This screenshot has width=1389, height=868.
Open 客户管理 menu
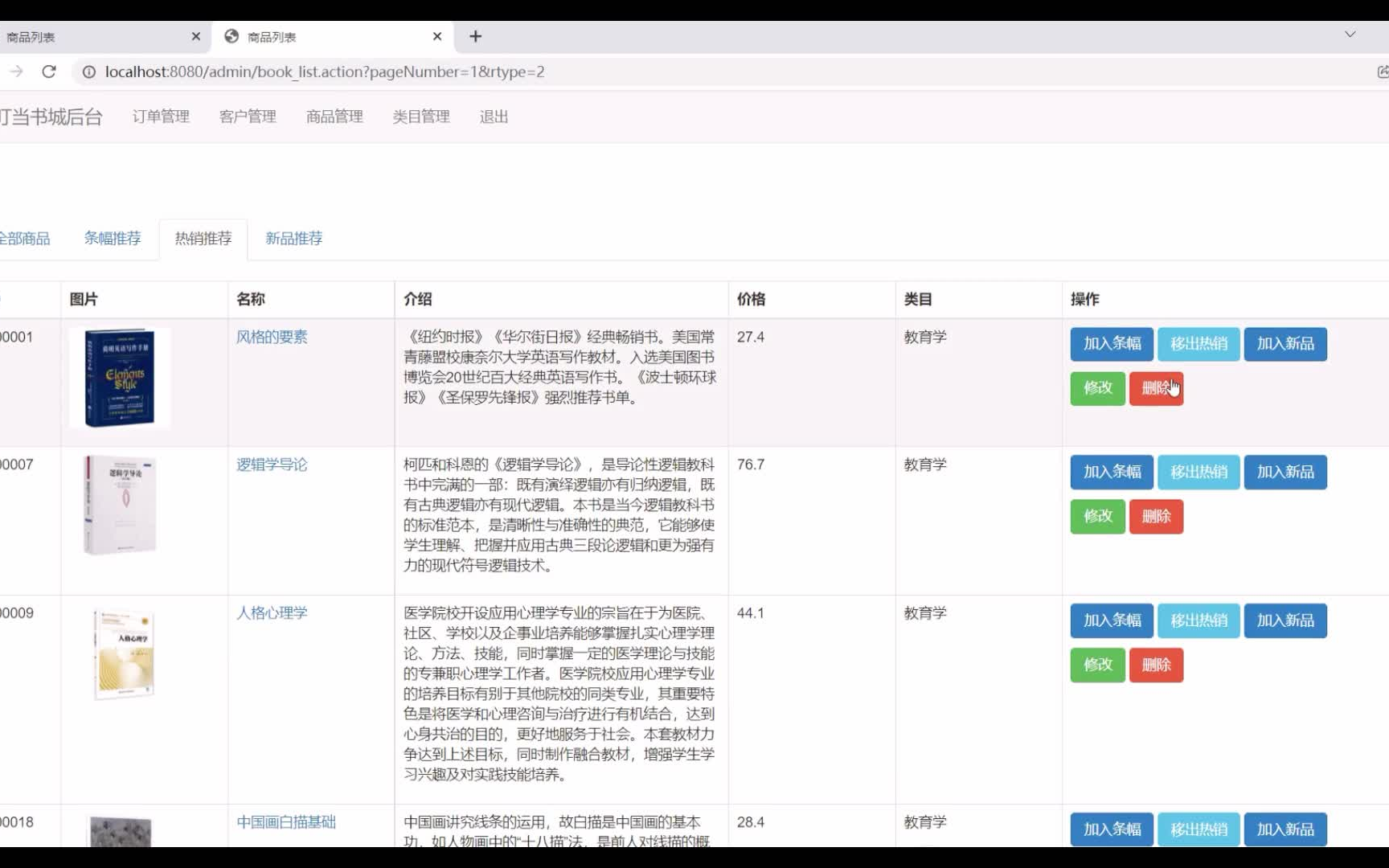point(248,117)
